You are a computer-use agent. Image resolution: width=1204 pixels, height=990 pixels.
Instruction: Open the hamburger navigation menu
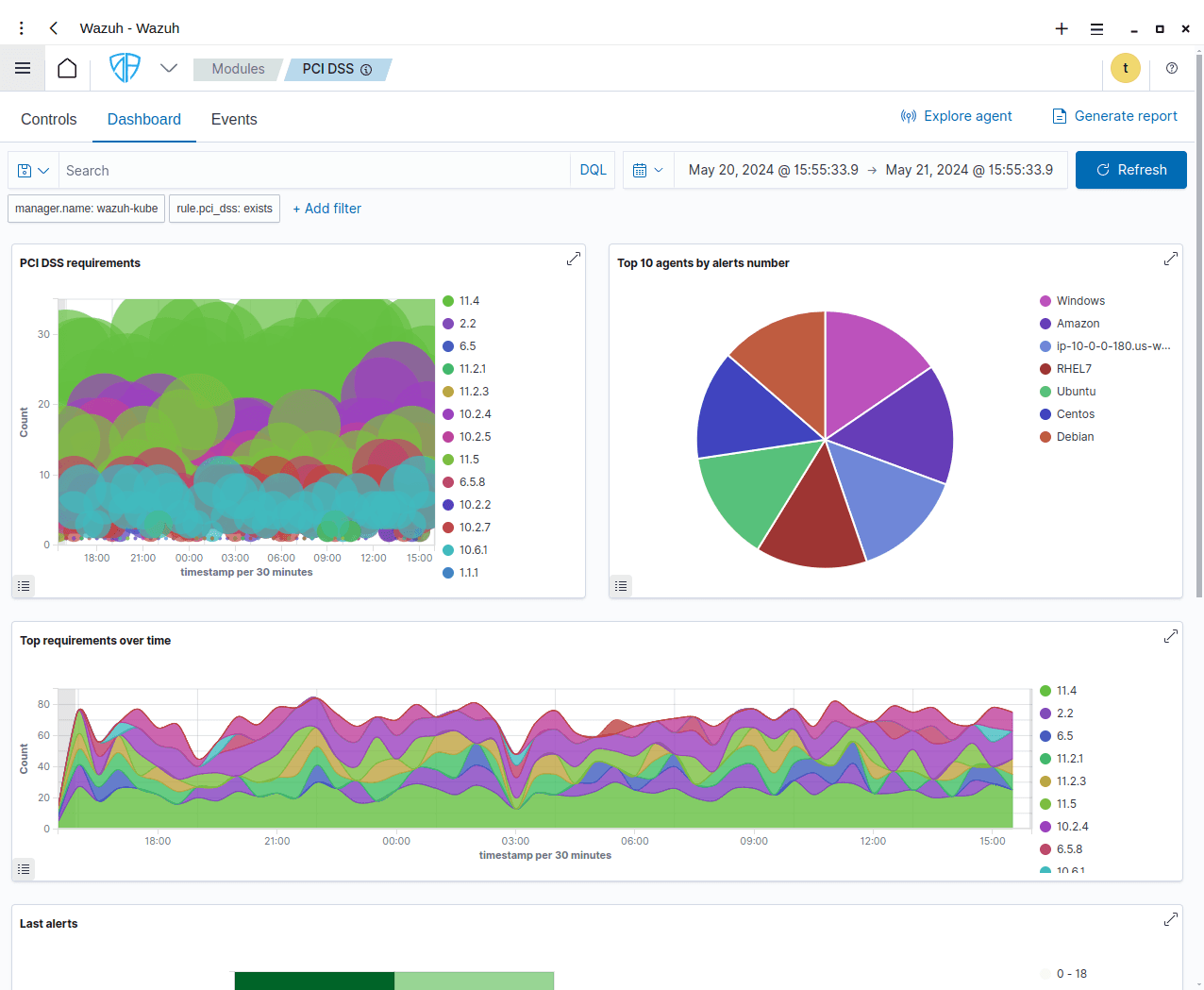point(23,68)
